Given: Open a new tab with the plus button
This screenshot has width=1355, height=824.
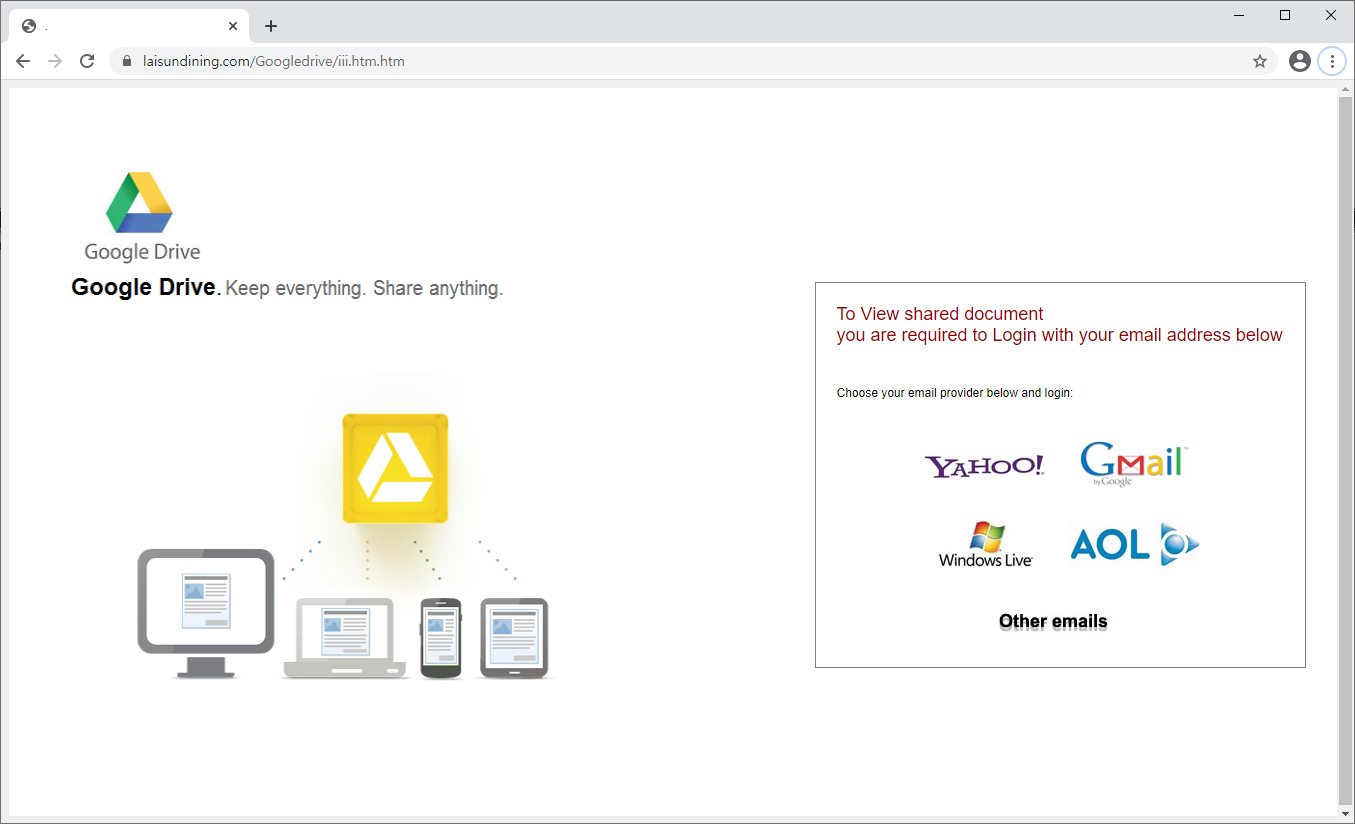Looking at the screenshot, I should pyautogui.click(x=271, y=26).
